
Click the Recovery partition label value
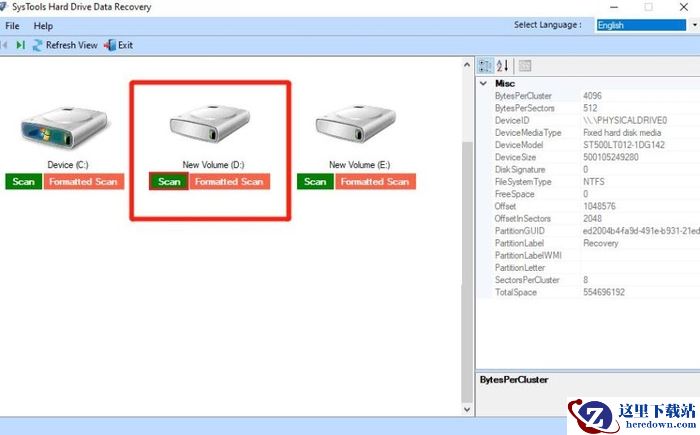tap(601, 243)
